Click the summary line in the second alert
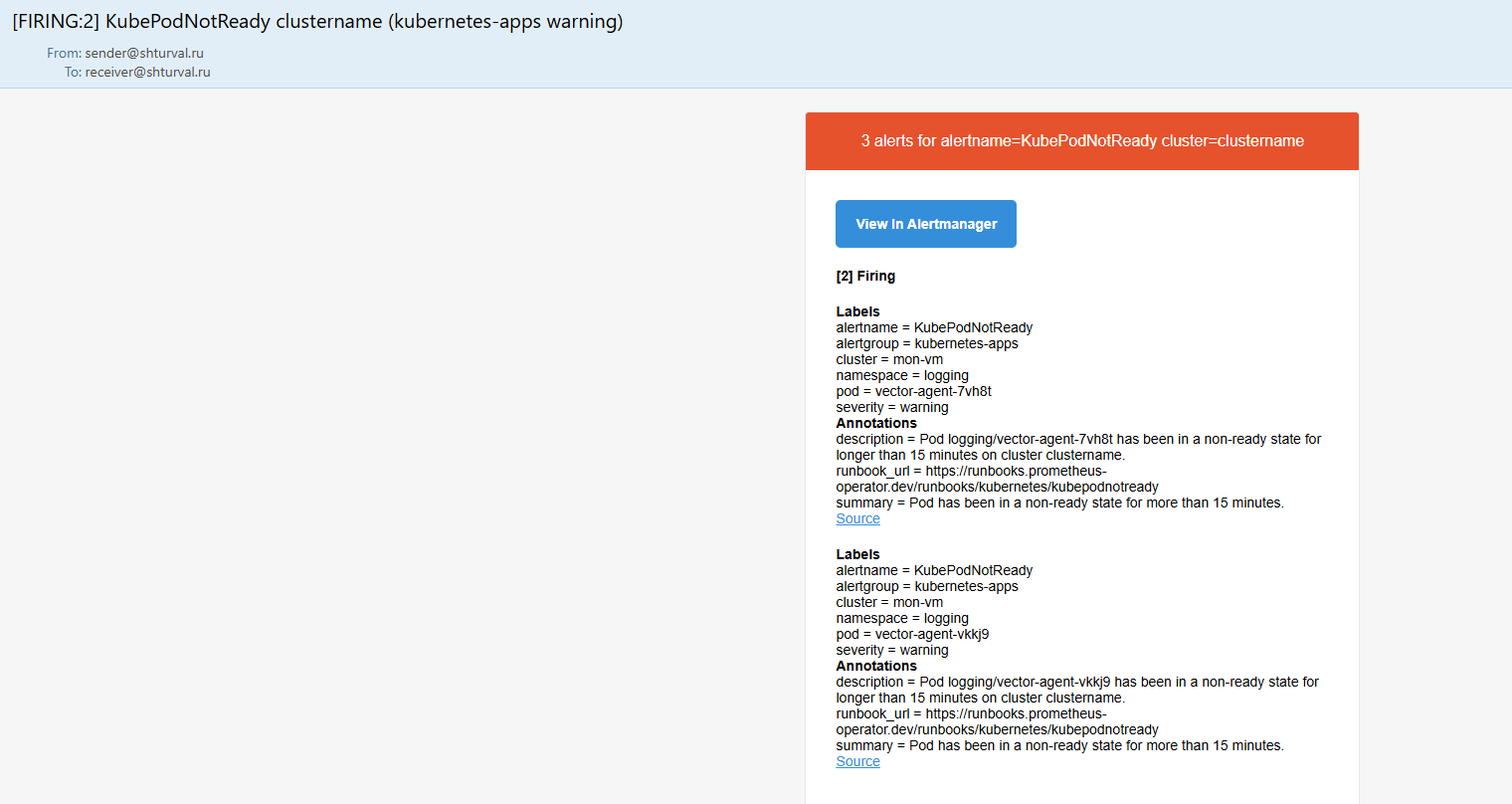The height and width of the screenshot is (804, 1512). [x=1059, y=745]
